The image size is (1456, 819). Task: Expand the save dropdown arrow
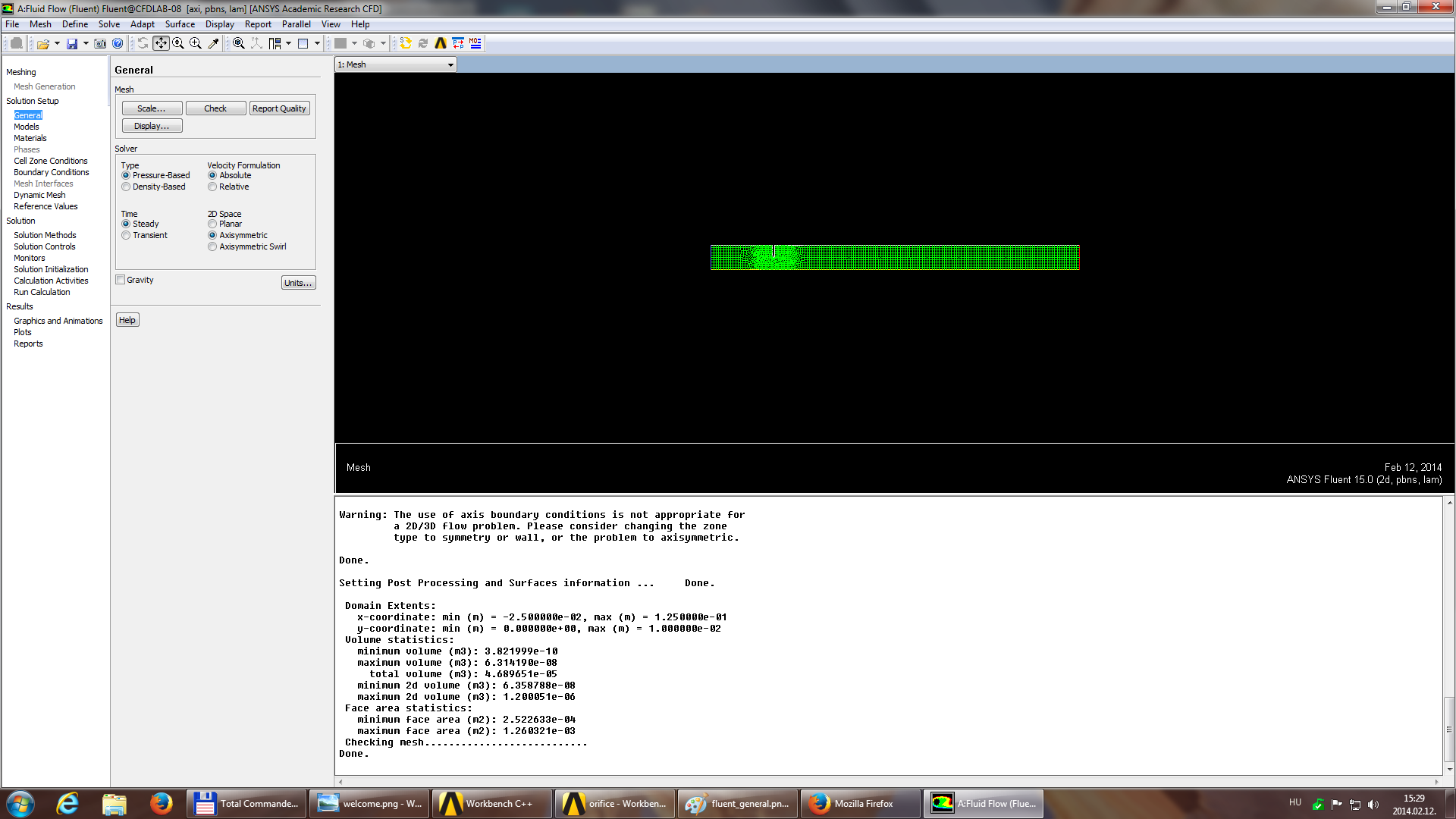(x=86, y=44)
